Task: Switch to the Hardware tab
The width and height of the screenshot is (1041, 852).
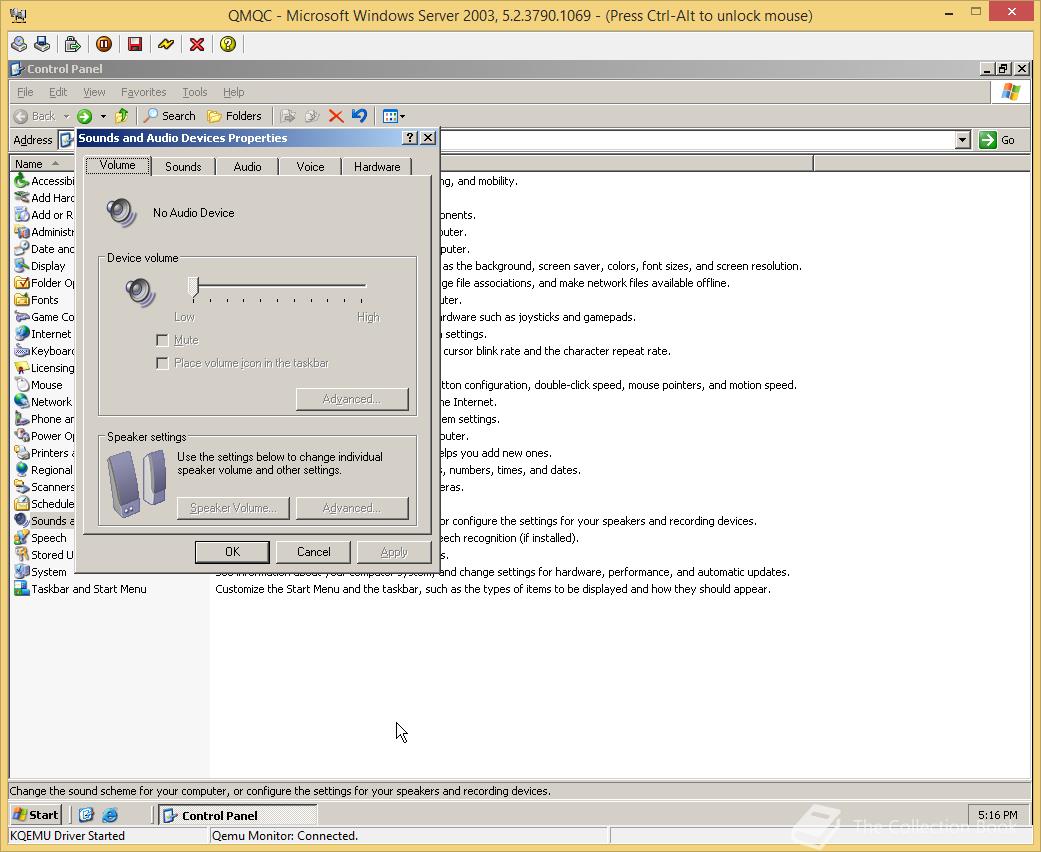Action: coord(376,167)
